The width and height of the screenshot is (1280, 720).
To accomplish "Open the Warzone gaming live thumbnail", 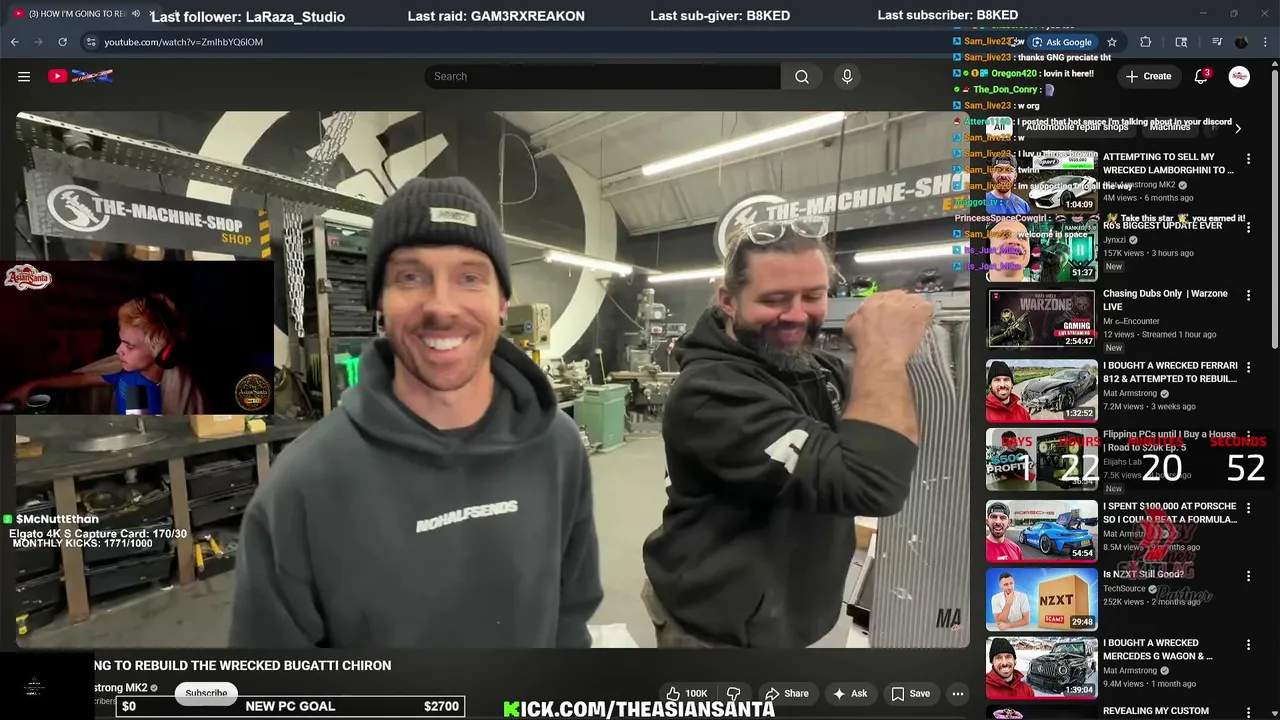I will (x=1042, y=319).
